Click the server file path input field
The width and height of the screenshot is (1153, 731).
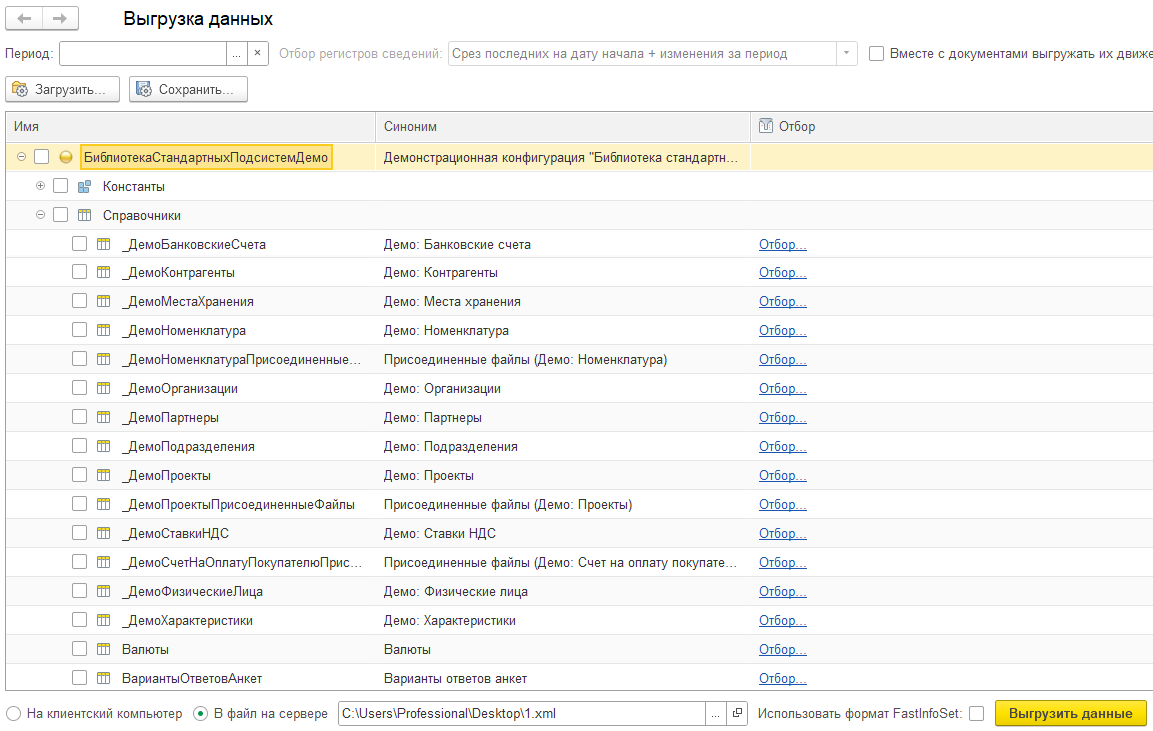(x=521, y=713)
